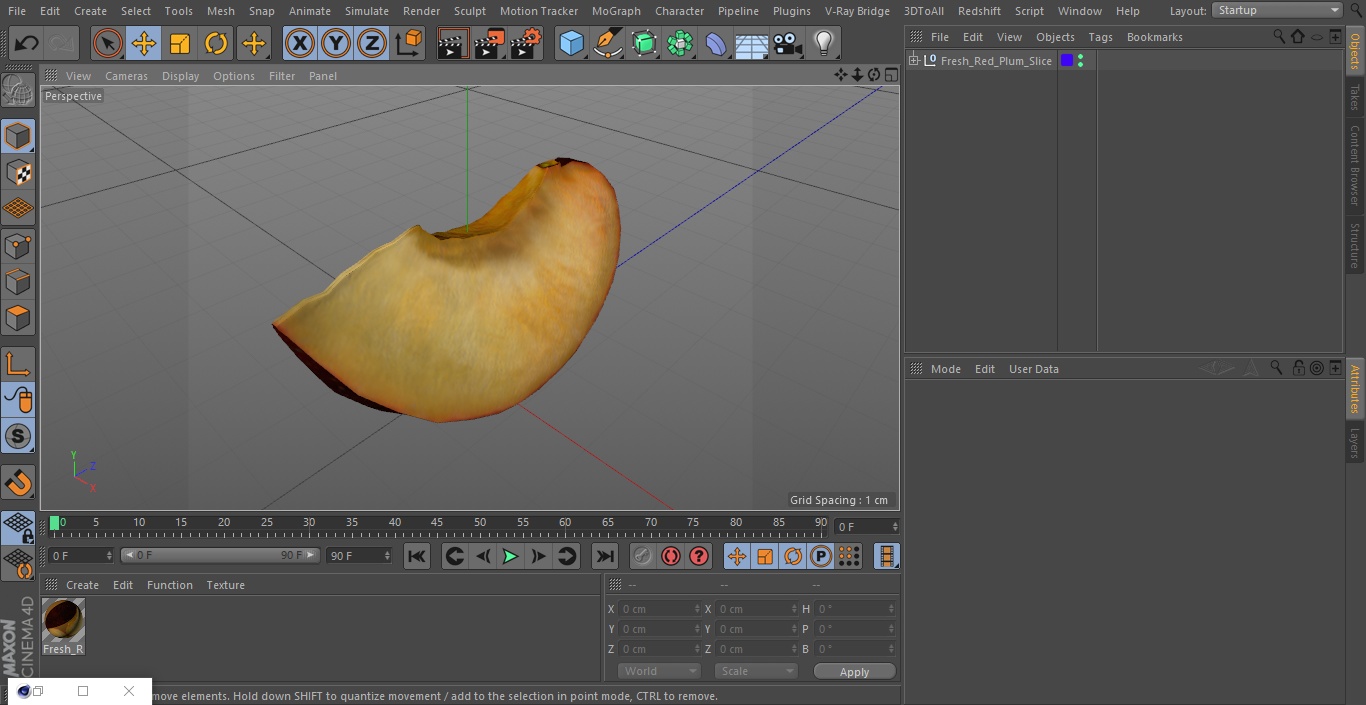Activate the Move tool
This screenshot has height=705, width=1366.
pyautogui.click(x=144, y=43)
